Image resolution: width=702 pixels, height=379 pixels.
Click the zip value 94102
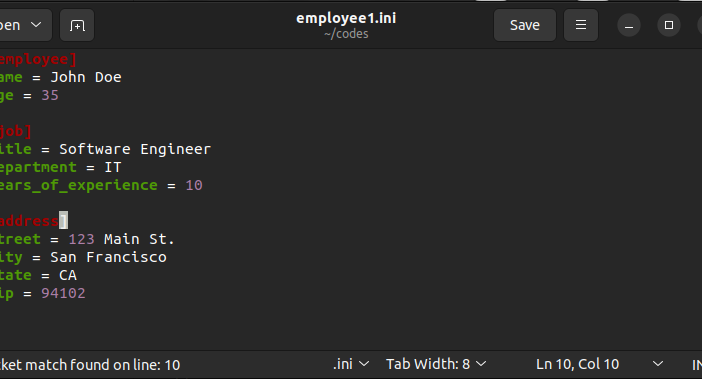[63, 293]
